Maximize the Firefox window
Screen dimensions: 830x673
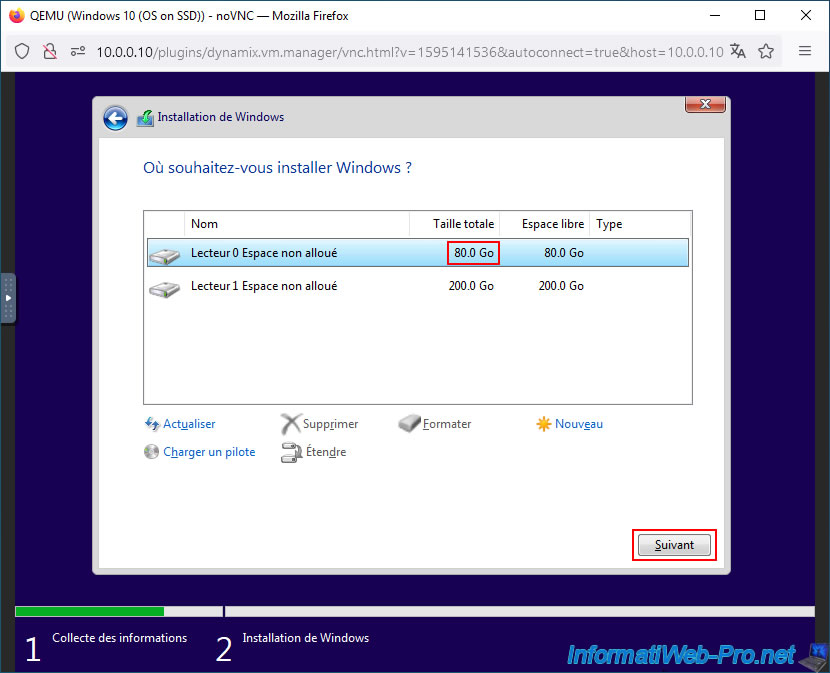[x=760, y=15]
